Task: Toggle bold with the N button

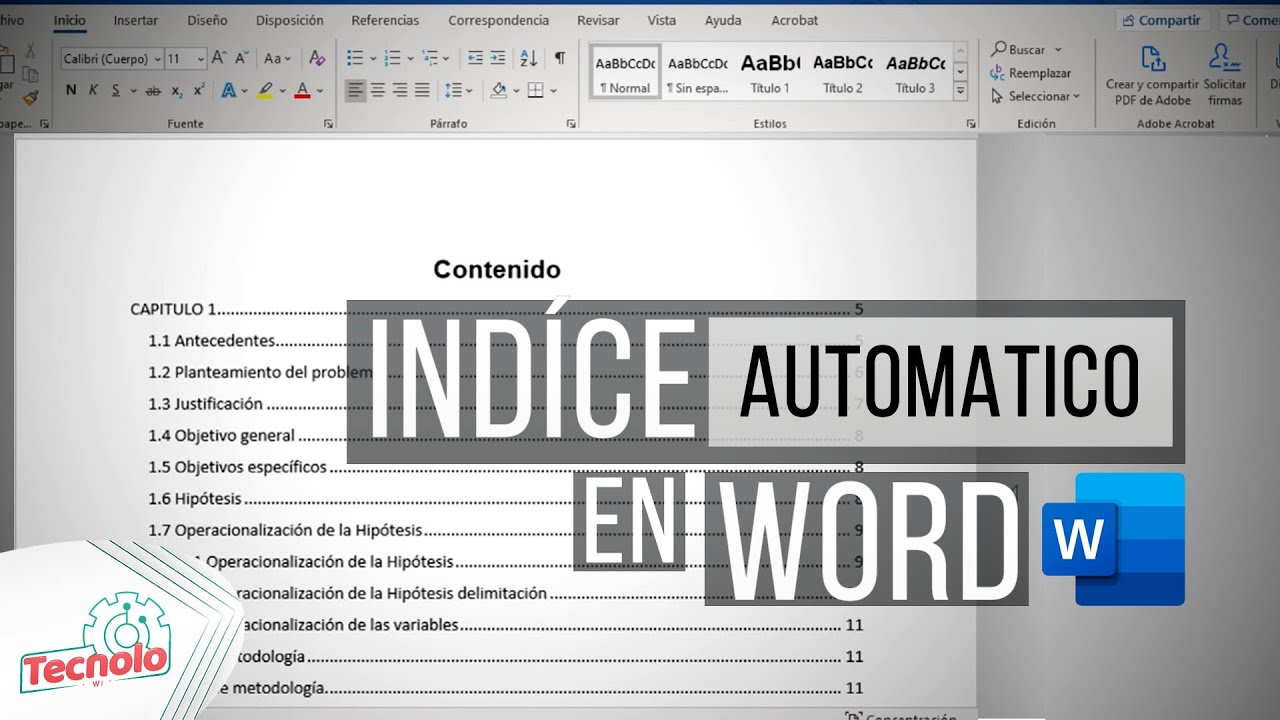Action: pyautogui.click(x=71, y=91)
